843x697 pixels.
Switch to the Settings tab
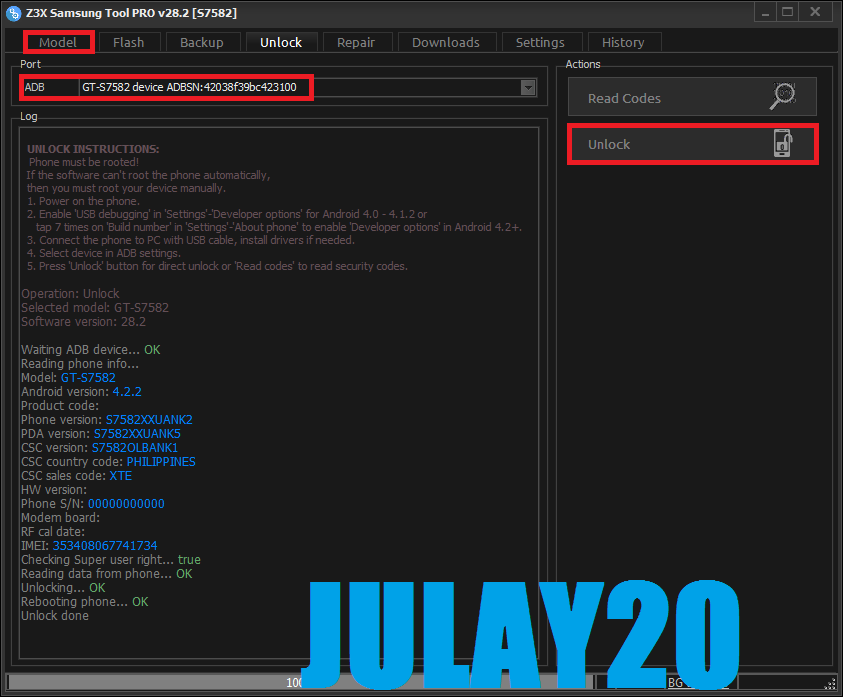[540, 42]
